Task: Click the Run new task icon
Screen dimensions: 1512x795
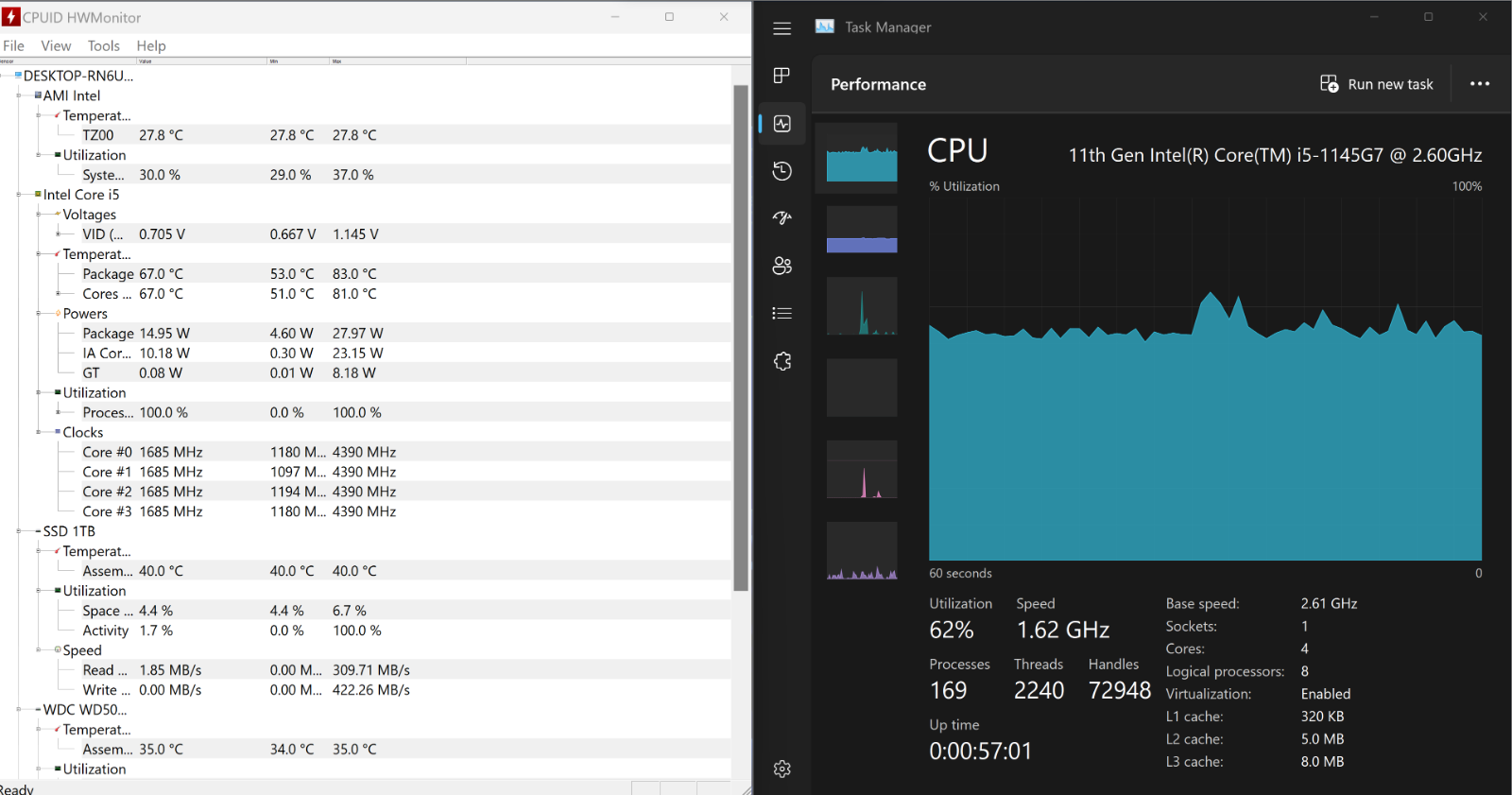Action: point(1329,84)
